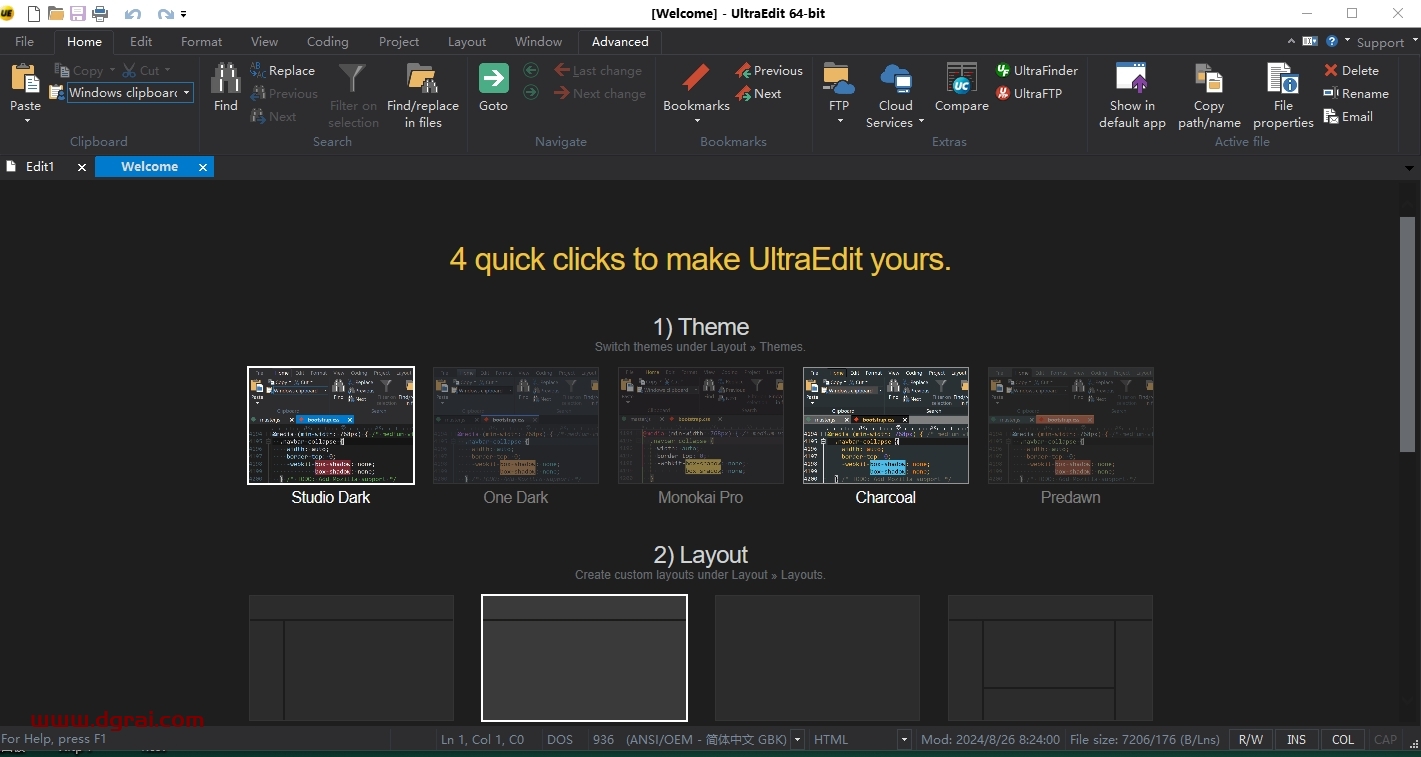1421x757 pixels.
Task: Click the green Goto arrow icon
Action: point(493,80)
